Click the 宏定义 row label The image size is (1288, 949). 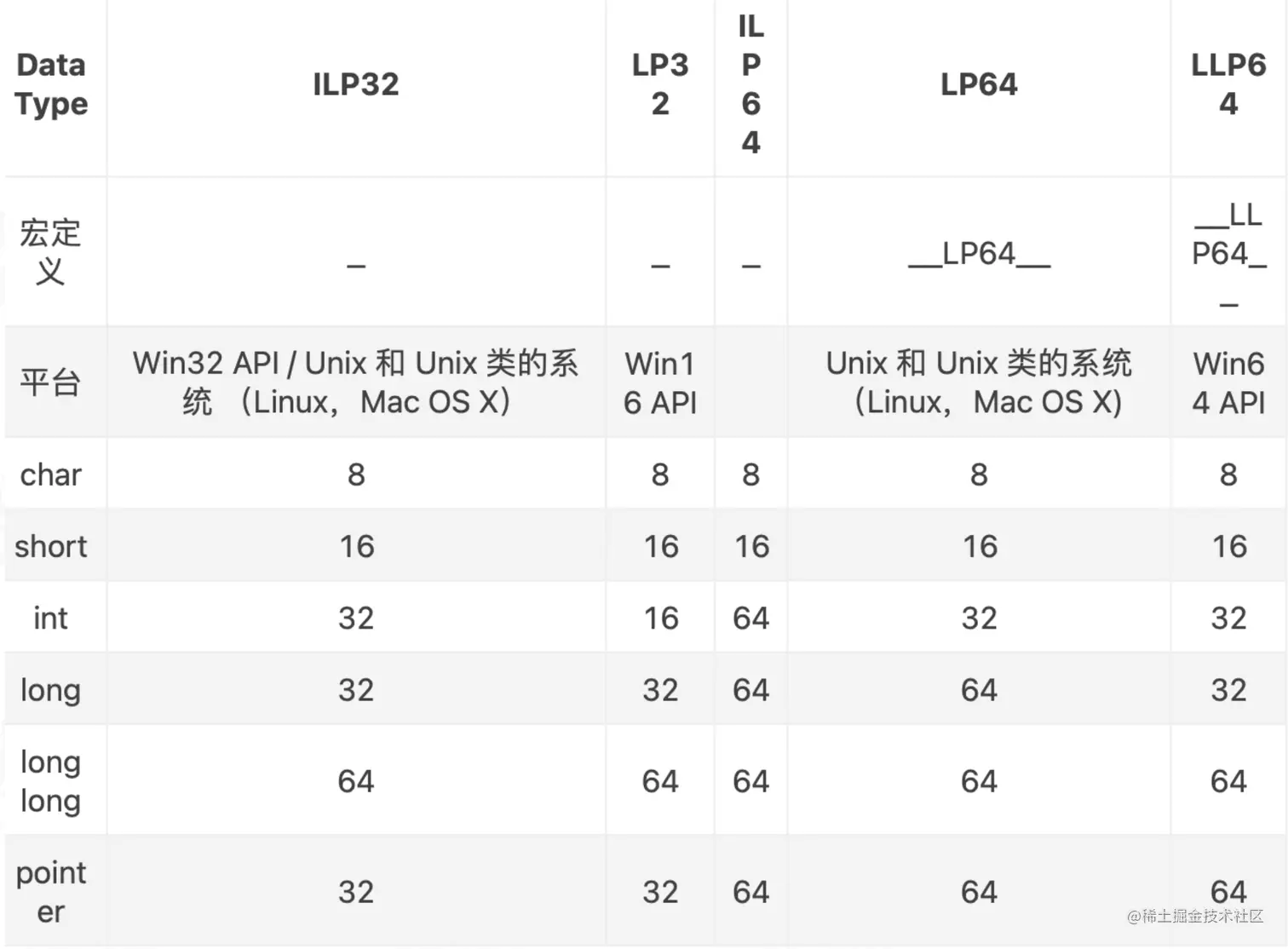[51, 252]
